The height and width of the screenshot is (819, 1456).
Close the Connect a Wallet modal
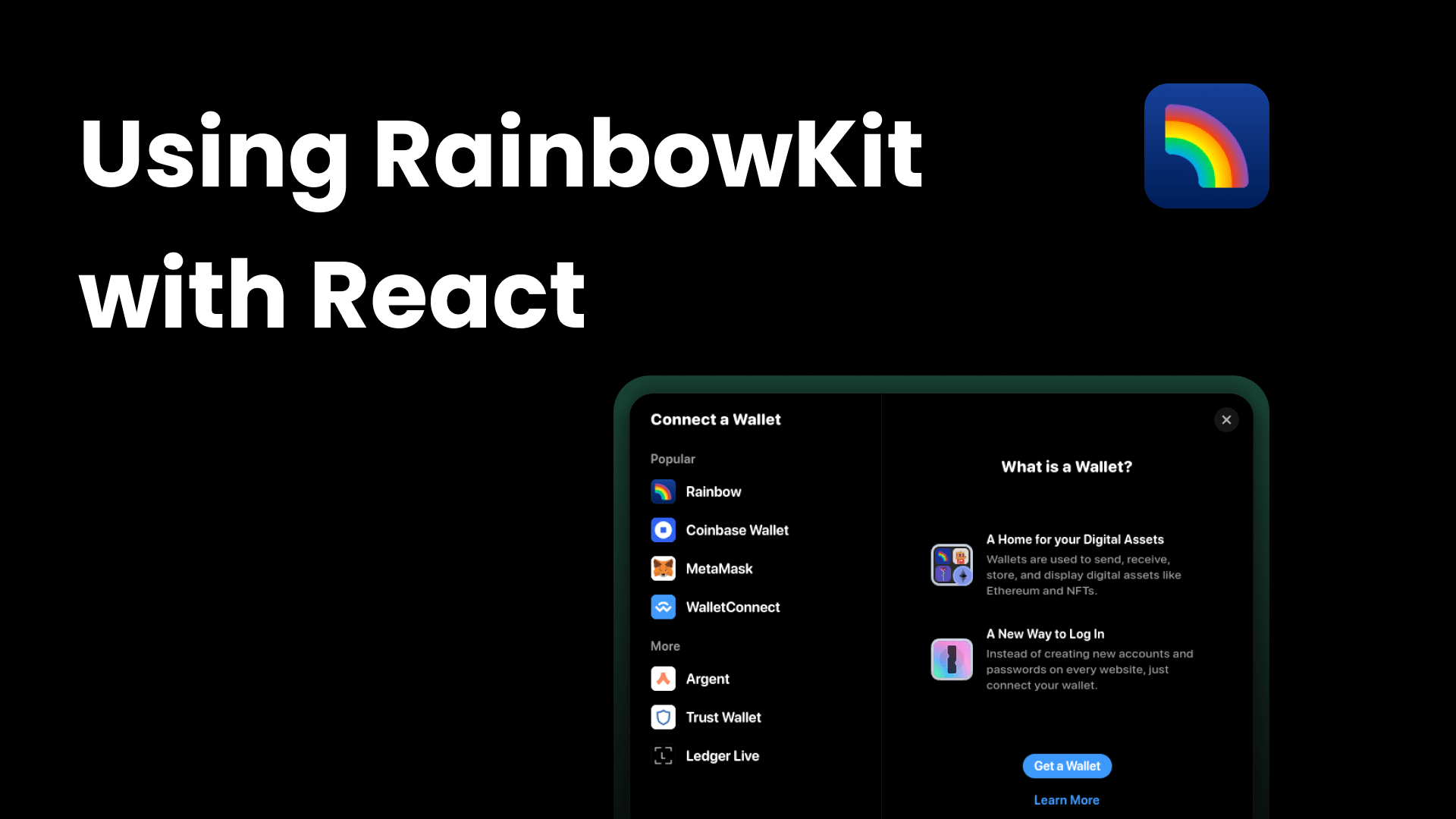(1225, 420)
